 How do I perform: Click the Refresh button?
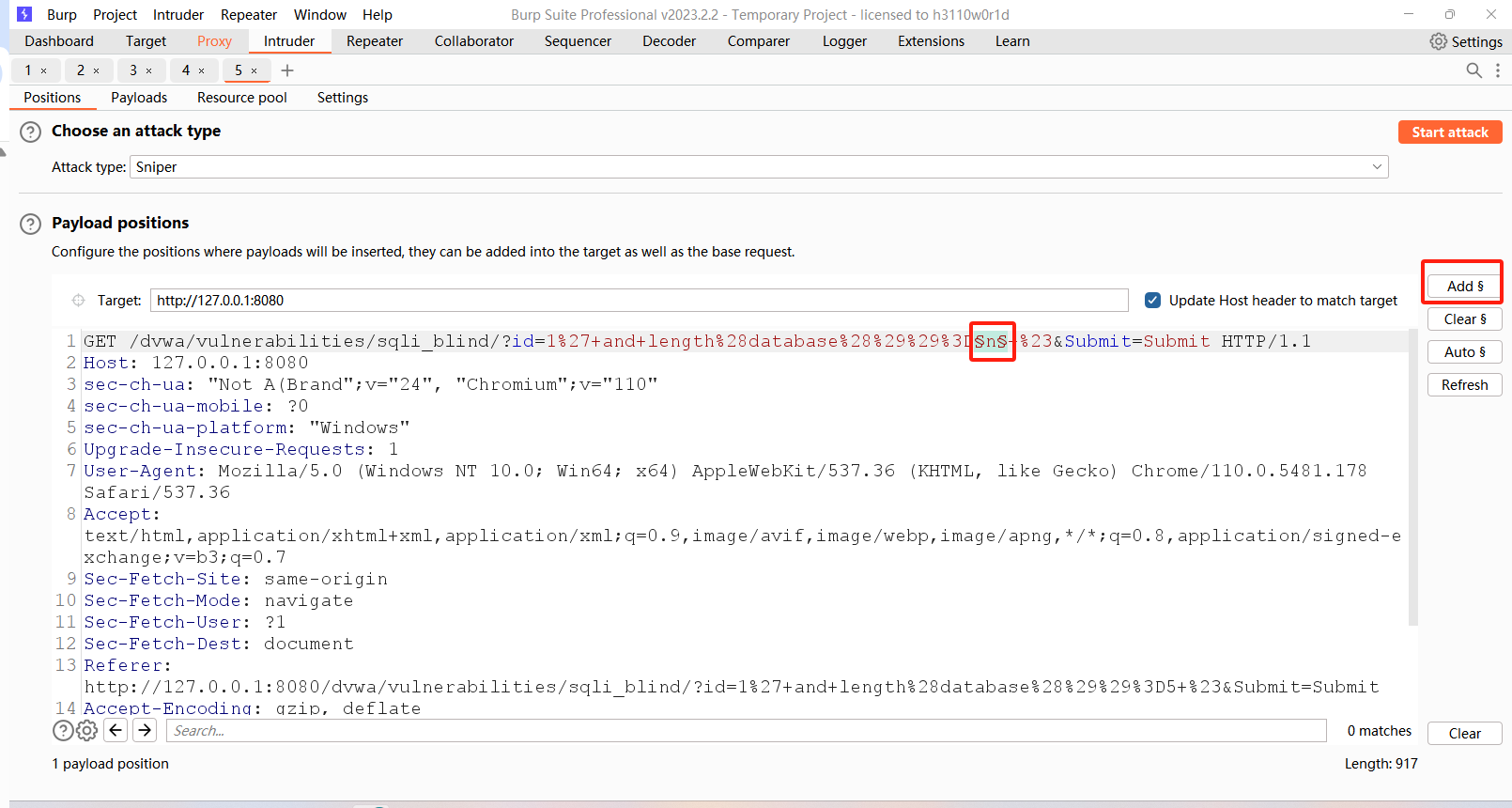pos(1465,385)
